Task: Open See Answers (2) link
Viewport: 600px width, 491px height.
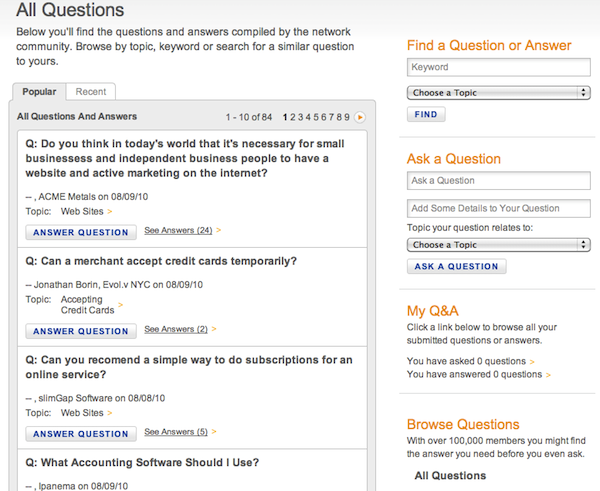Action: pyautogui.click(x=176, y=329)
